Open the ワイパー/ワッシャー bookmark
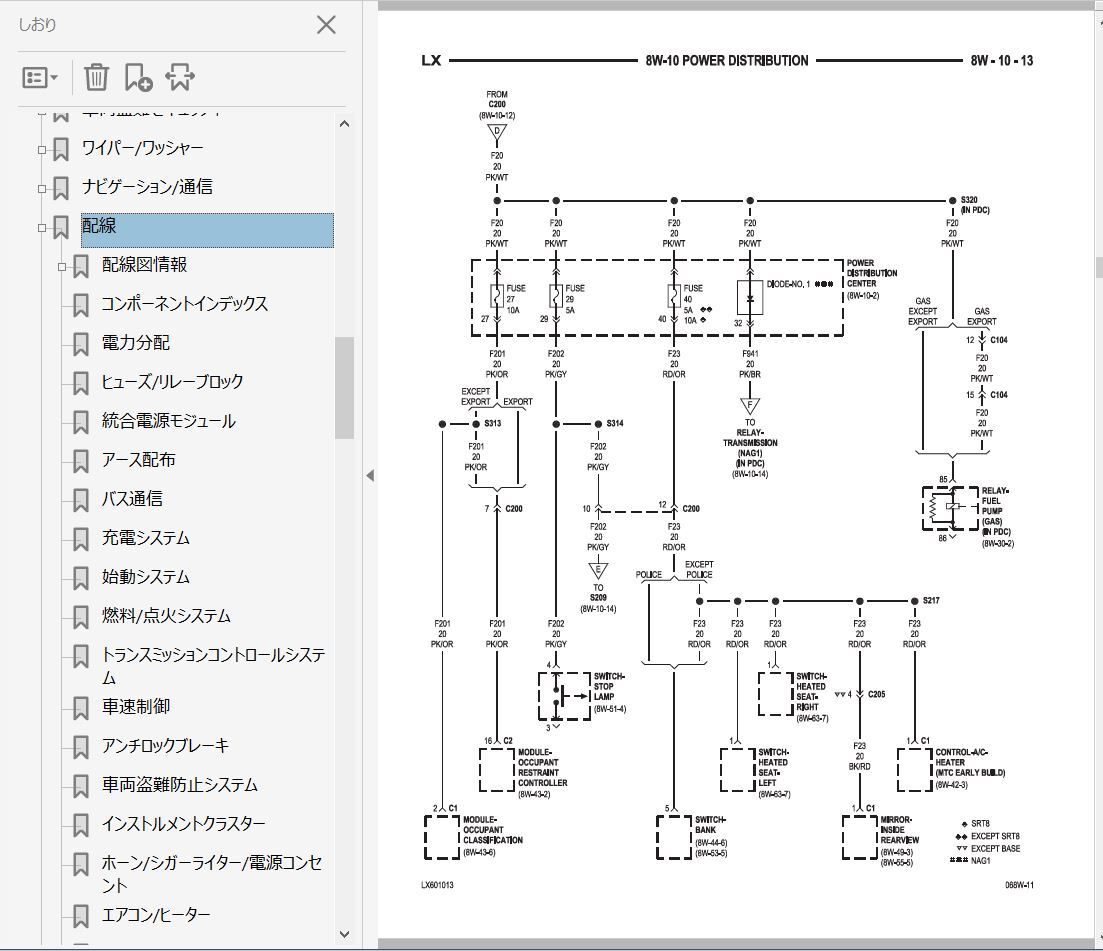The image size is (1103, 951). (142, 148)
